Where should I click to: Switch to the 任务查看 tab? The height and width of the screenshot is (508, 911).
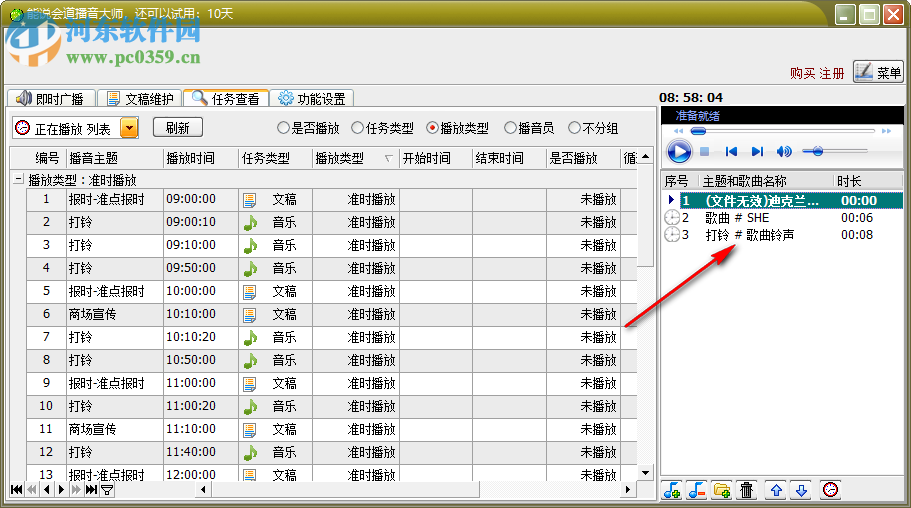coord(226,98)
